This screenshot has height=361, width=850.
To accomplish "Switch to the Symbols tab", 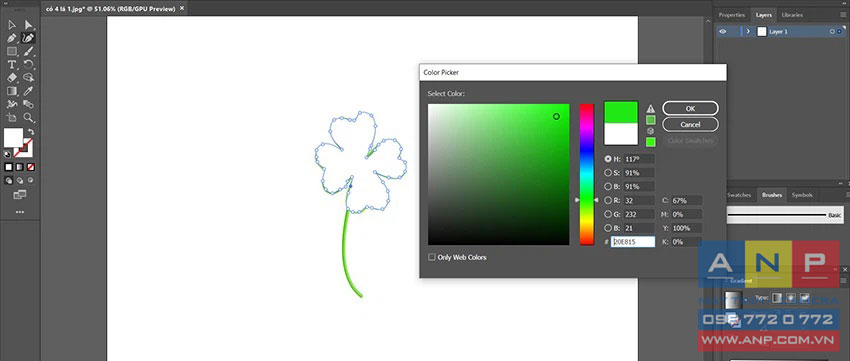I will click(802, 195).
